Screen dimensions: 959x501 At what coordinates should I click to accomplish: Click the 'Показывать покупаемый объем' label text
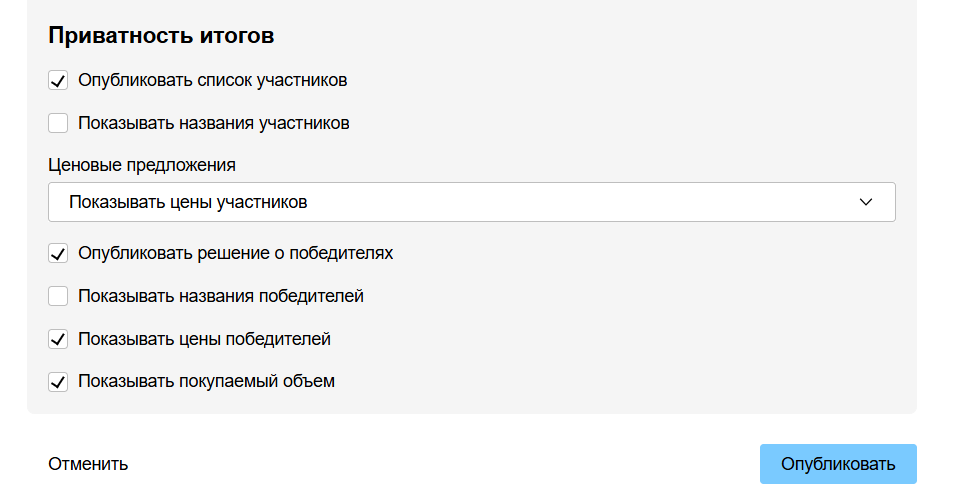[206, 381]
